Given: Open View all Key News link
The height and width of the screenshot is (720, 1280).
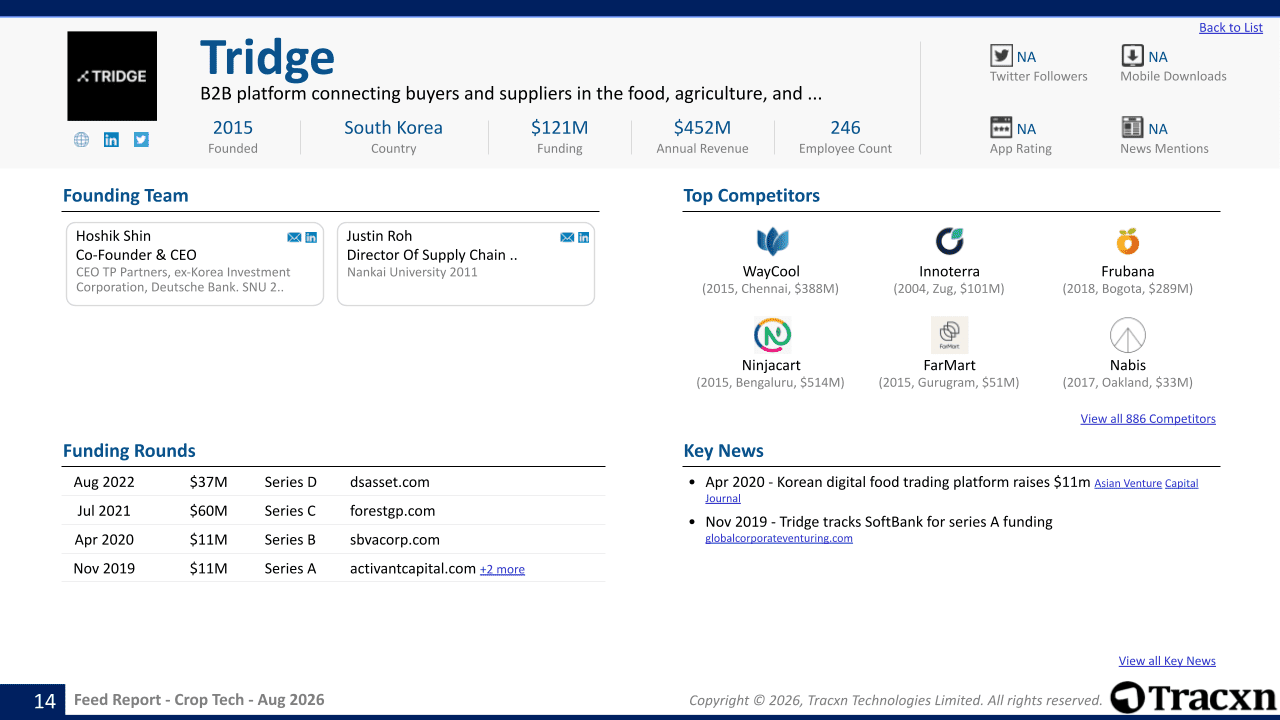Looking at the screenshot, I should (1167, 661).
